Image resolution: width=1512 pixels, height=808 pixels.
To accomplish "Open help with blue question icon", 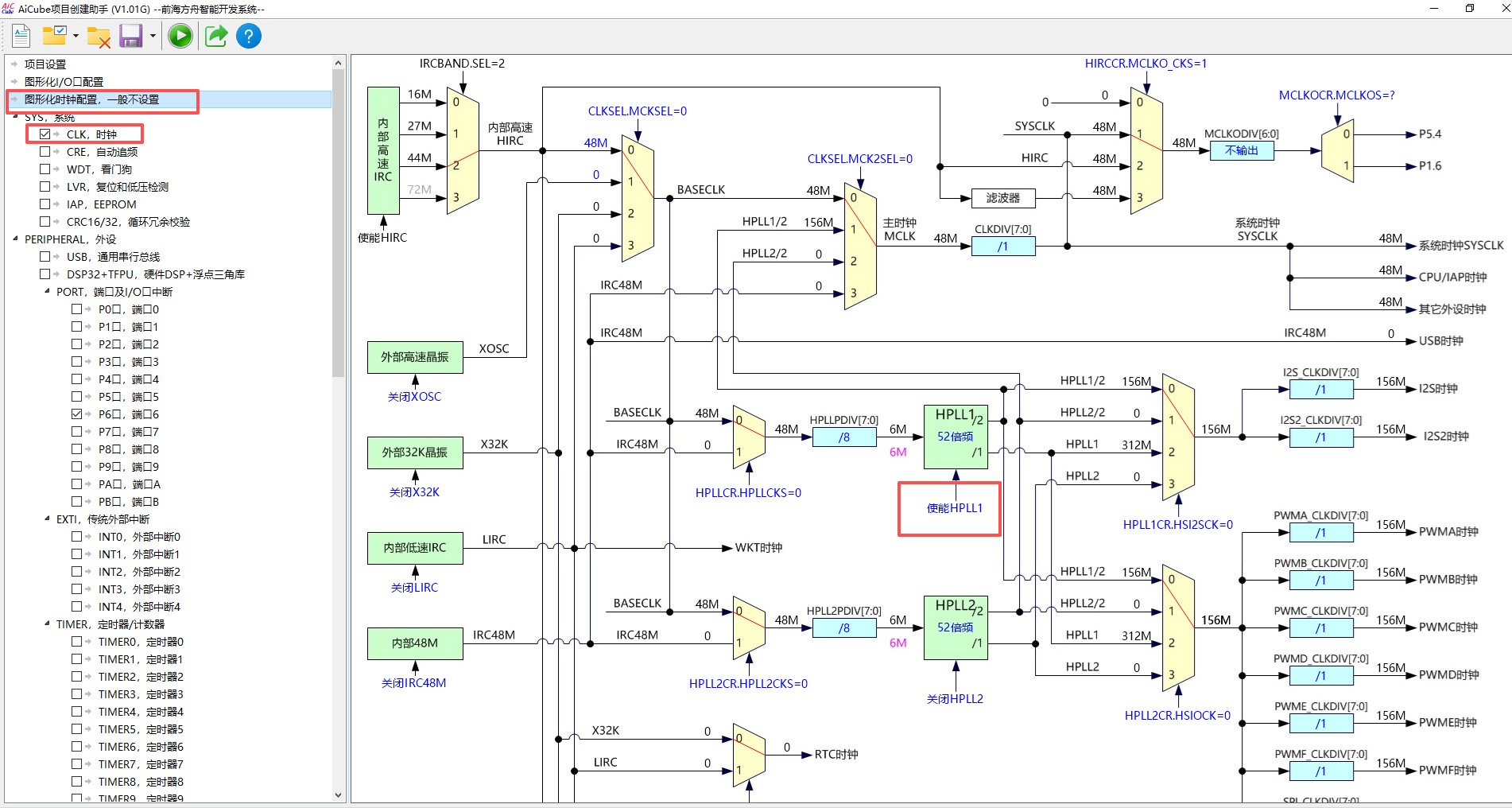I will click(249, 36).
